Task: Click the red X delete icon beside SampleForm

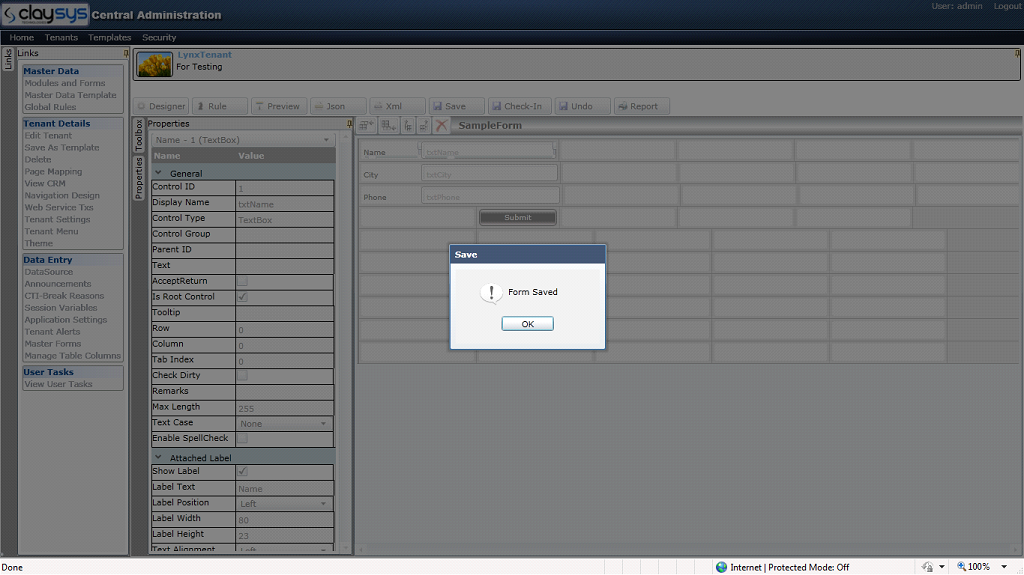Action: point(441,125)
